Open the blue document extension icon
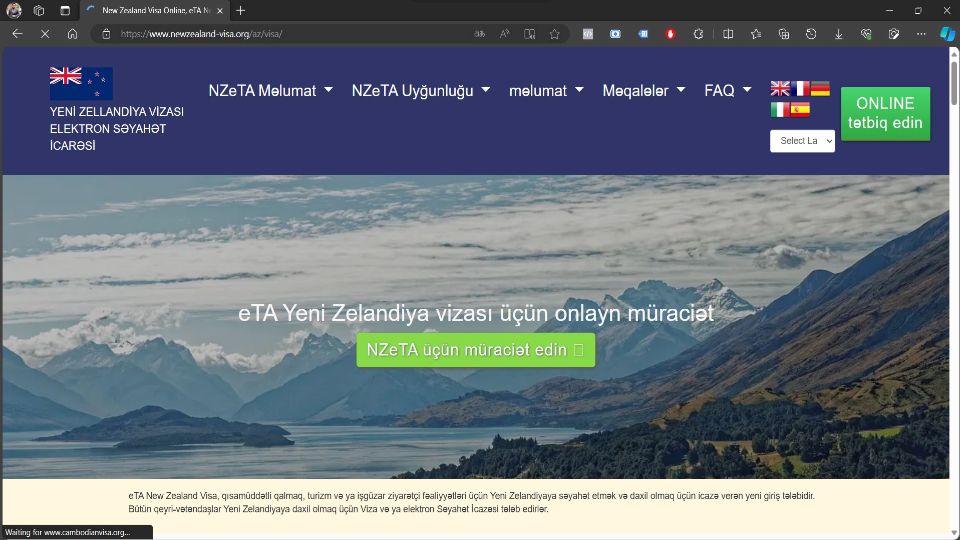This screenshot has height=540, width=960. 643,34
